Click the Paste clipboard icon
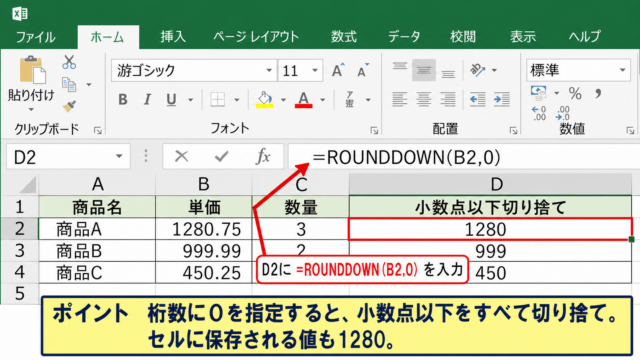Image resolution: width=640 pixels, height=360 pixels. pyautogui.click(x=32, y=69)
